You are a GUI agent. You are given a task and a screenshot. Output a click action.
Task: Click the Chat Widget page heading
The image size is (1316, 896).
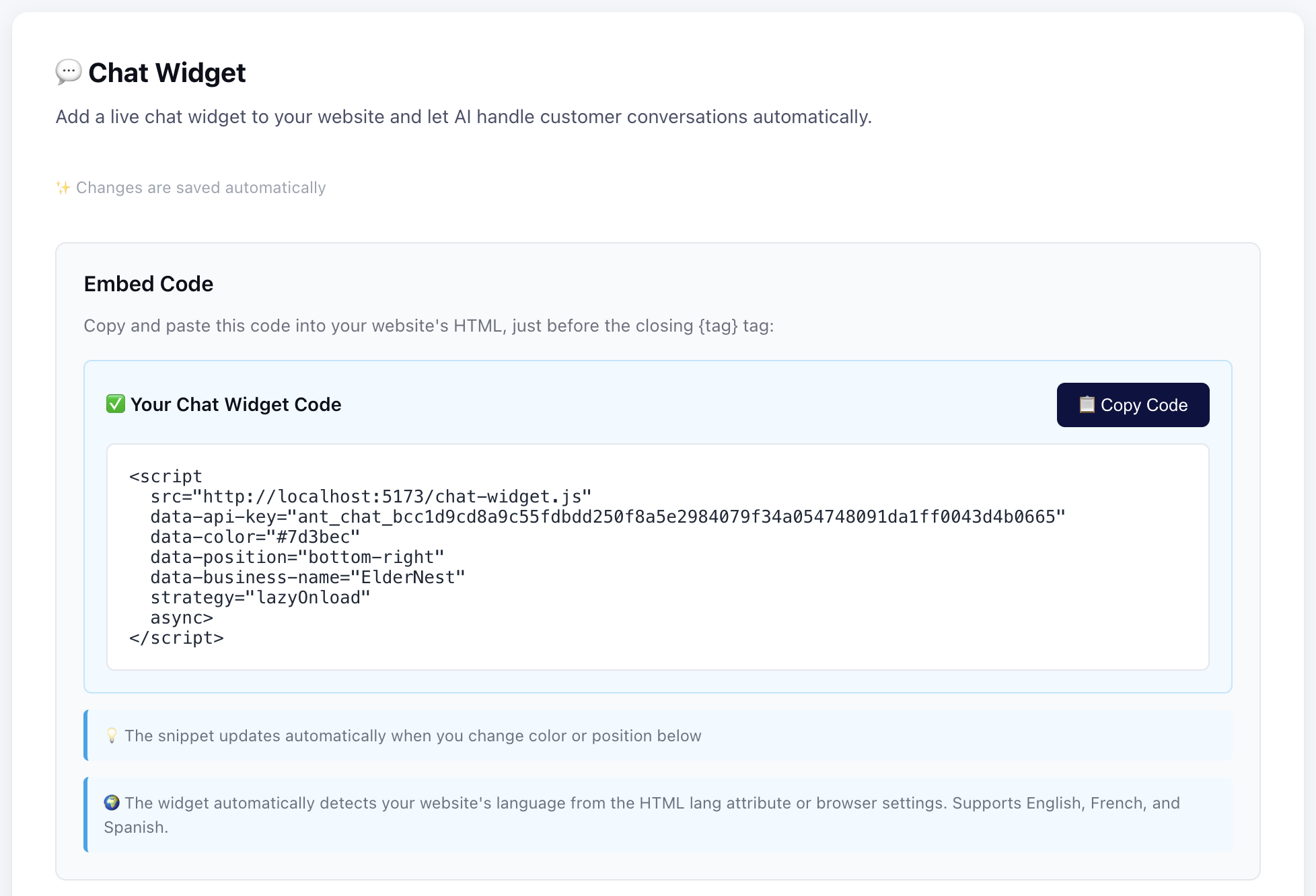click(167, 73)
